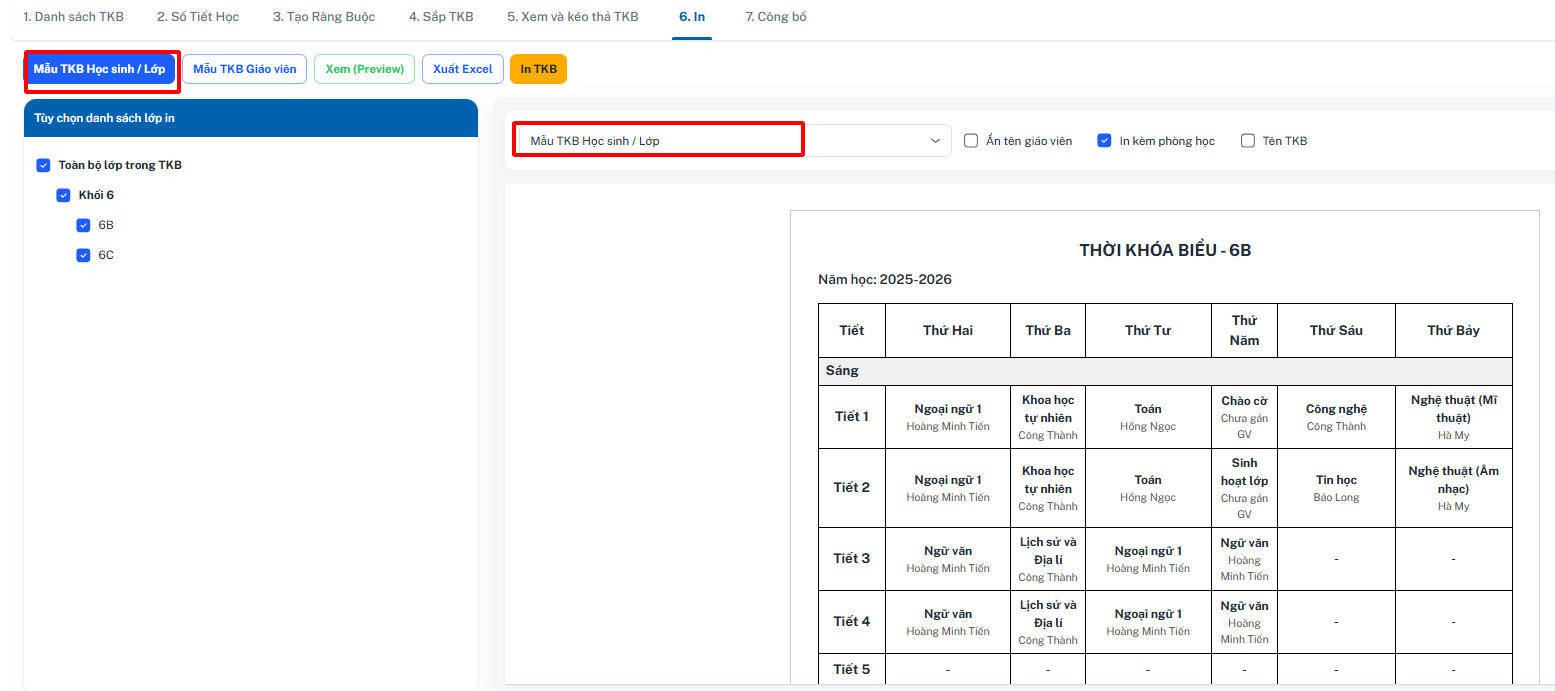This screenshot has width=1555, height=691.
Task: Click "Lịch sử và Địa lí" in Tiết 3
Action: pos(1048,558)
